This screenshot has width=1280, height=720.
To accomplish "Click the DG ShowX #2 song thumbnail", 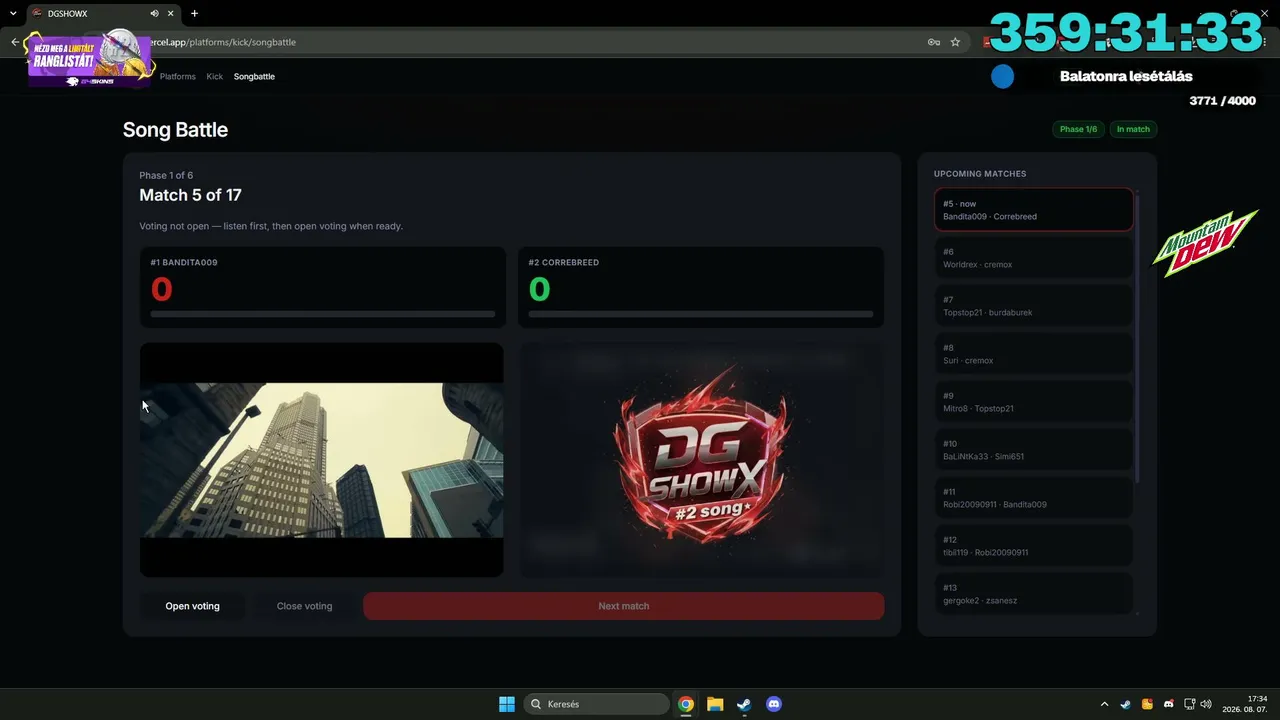I will (701, 460).
